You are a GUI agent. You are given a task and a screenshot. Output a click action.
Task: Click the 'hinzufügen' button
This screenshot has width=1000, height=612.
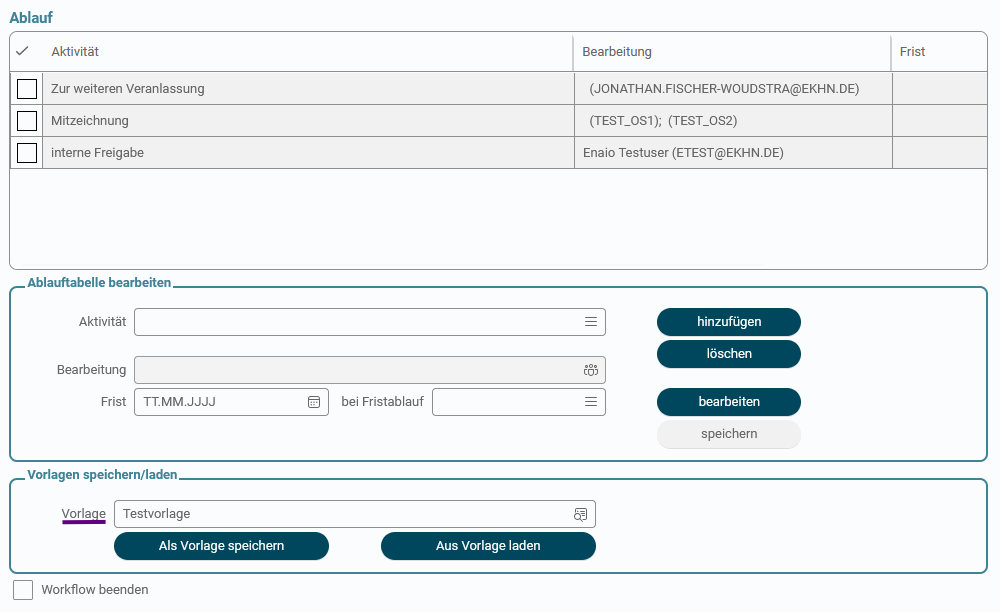coord(729,322)
